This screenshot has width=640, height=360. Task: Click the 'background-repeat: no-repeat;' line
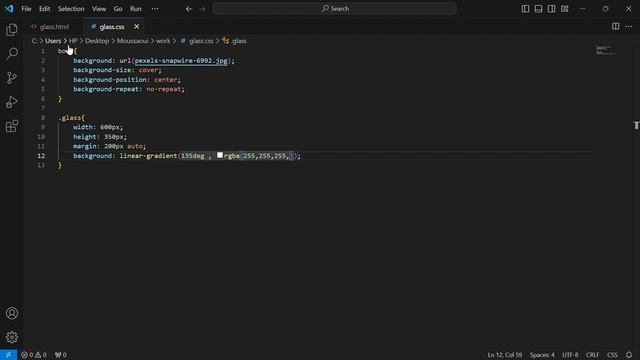click(x=129, y=89)
